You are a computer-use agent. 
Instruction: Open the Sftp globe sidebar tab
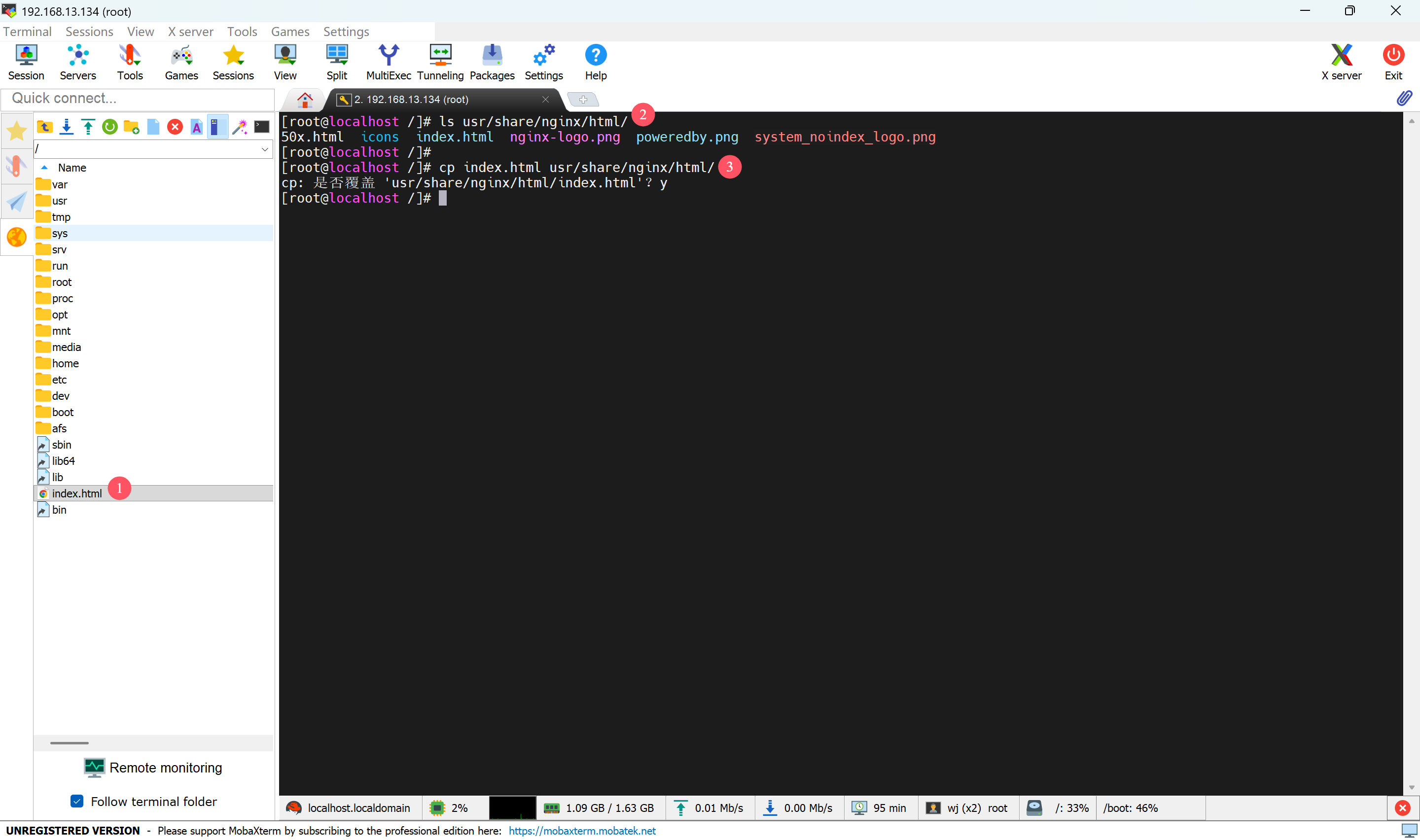[x=16, y=237]
